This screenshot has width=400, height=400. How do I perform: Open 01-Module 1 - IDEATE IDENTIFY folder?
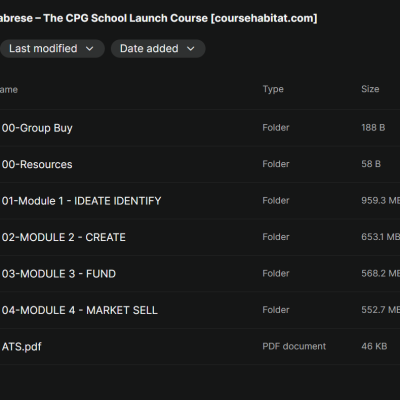click(x=81, y=201)
